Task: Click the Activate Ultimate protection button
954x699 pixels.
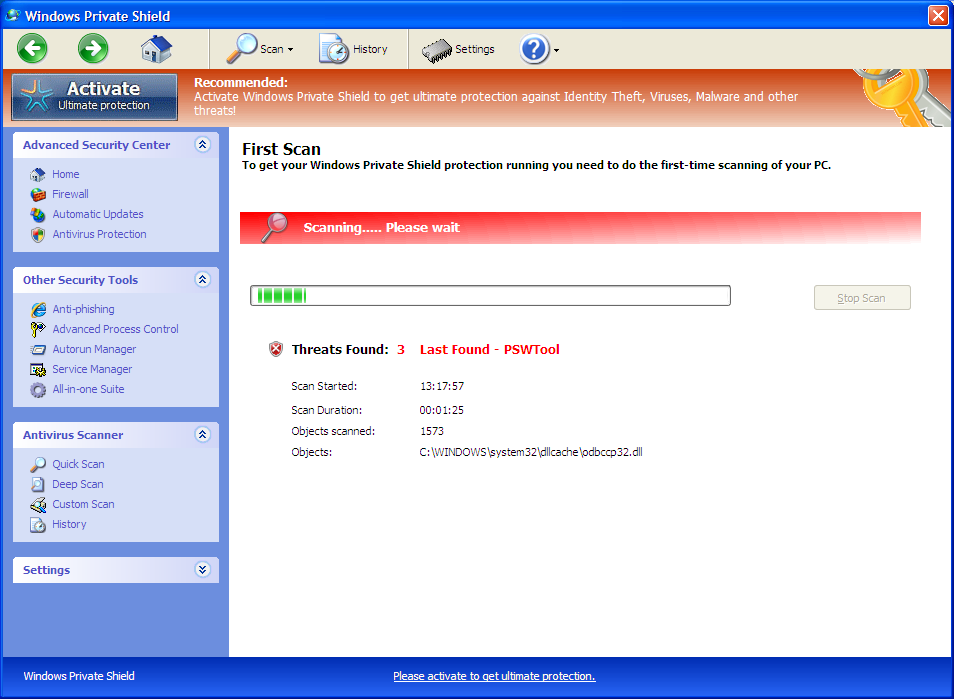Action: [x=95, y=97]
